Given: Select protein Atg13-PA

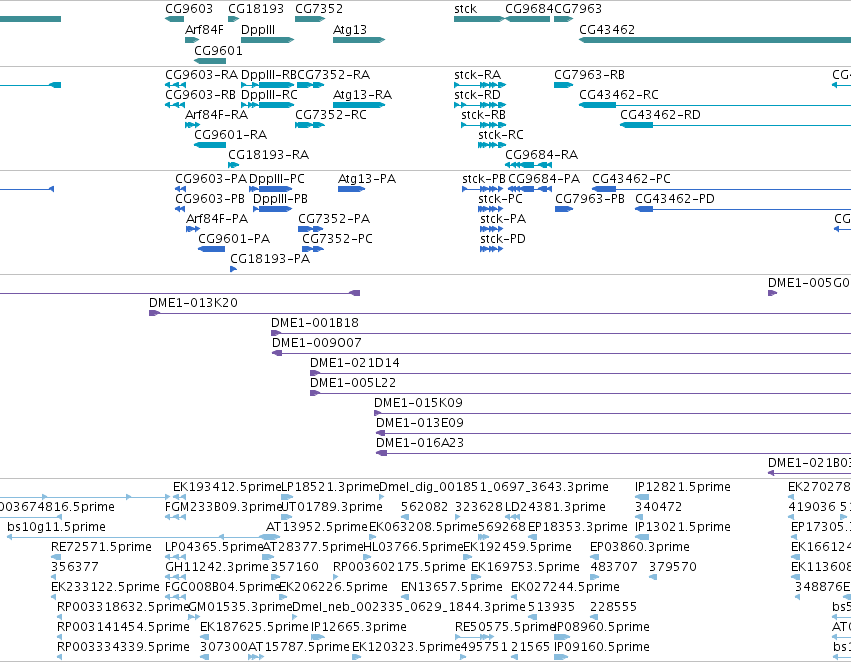Looking at the screenshot, I should pos(351,189).
